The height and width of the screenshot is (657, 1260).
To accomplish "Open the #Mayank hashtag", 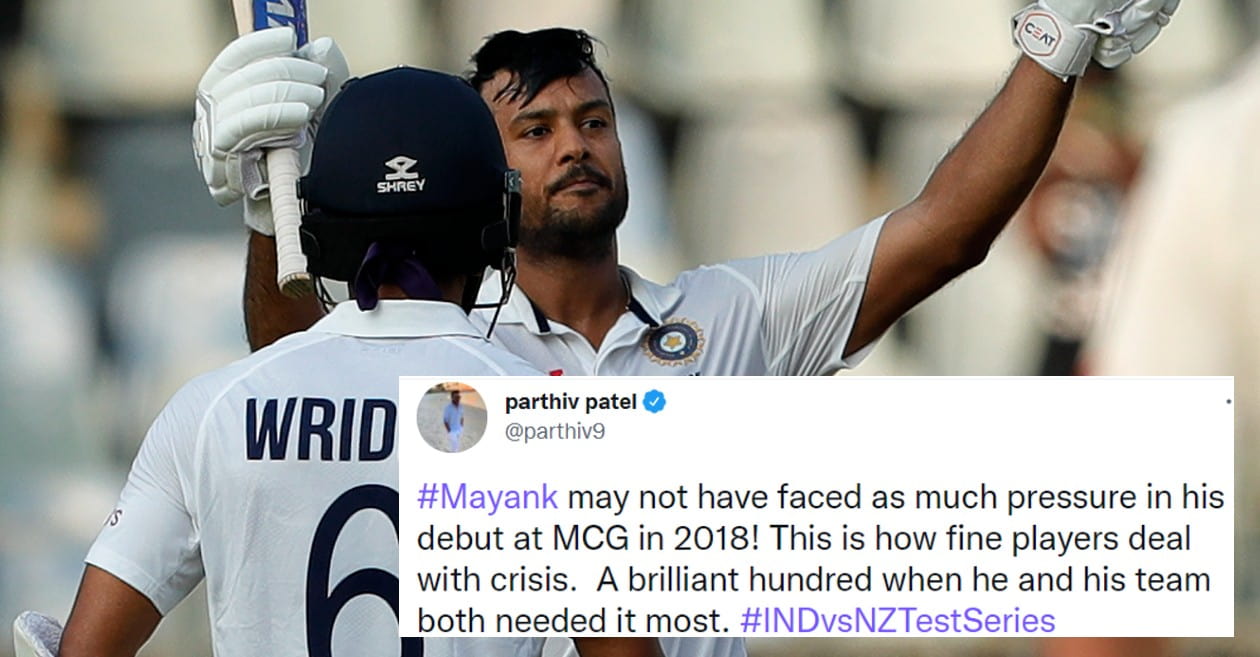I will pyautogui.click(x=489, y=498).
